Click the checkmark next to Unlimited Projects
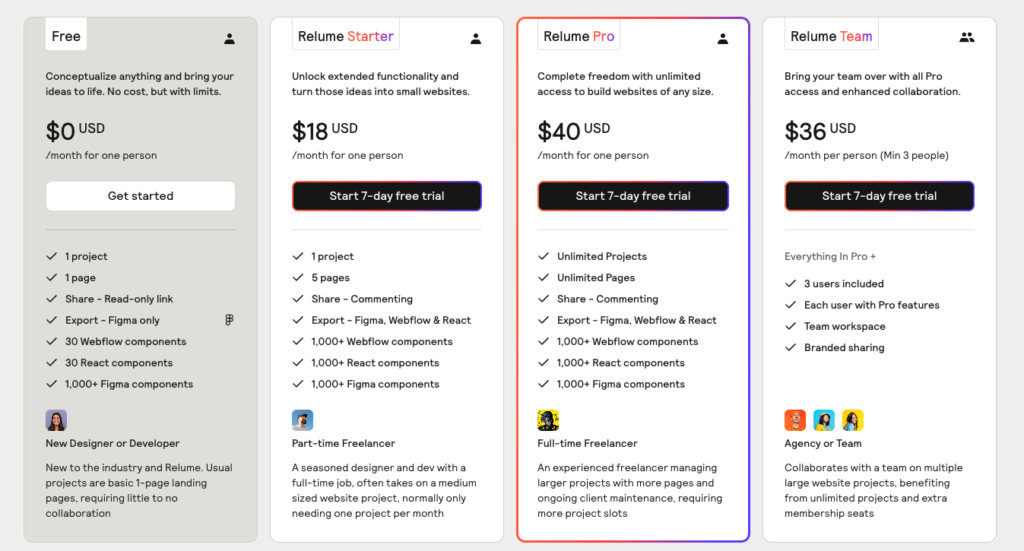1024x551 pixels. tap(543, 257)
